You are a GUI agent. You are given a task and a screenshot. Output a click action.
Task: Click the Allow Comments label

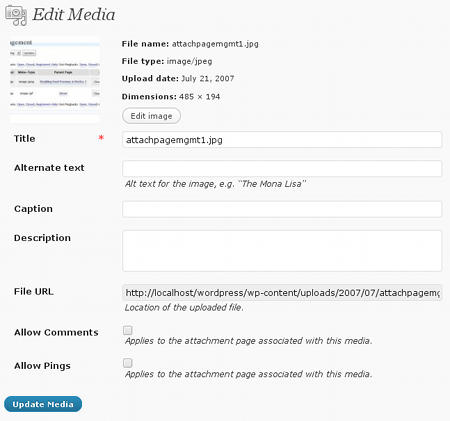(56, 332)
